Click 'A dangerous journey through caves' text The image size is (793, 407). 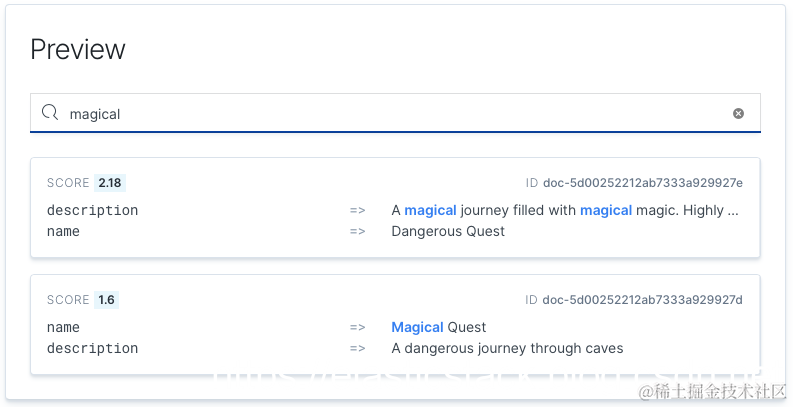(507, 348)
